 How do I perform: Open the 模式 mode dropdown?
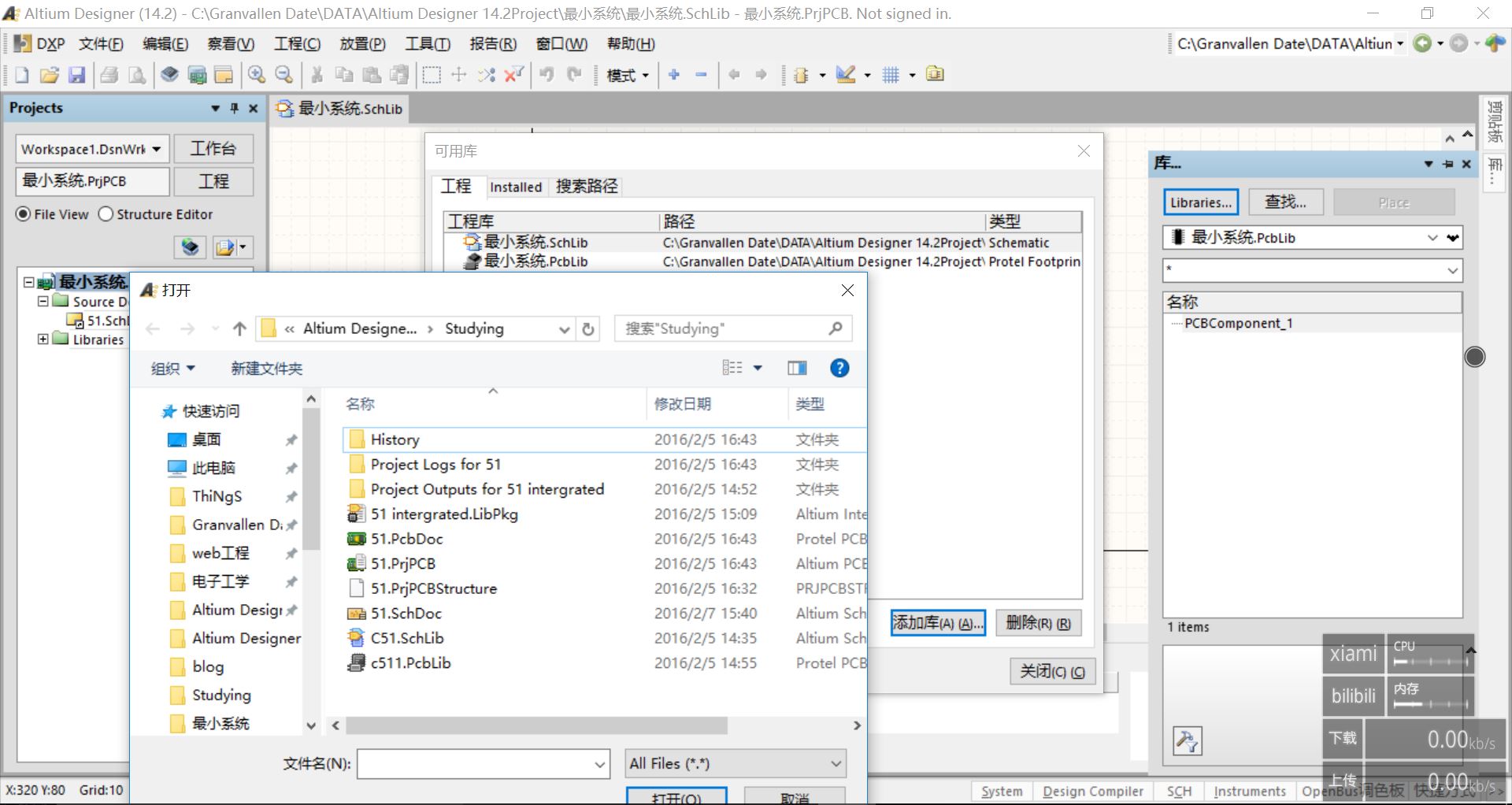628,75
